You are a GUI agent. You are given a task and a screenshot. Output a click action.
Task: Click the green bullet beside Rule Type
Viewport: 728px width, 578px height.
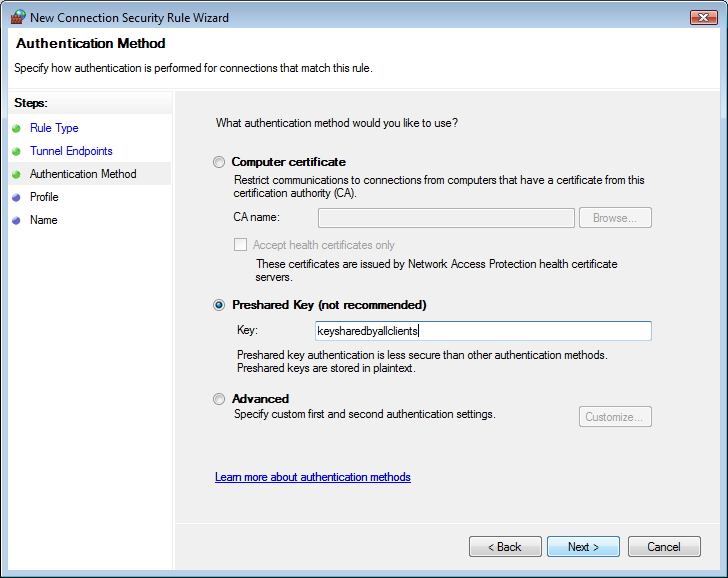pos(16,129)
